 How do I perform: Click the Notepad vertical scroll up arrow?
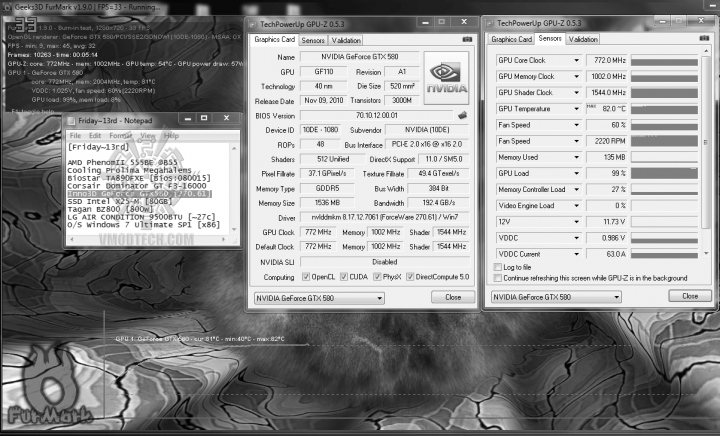pos(234,148)
